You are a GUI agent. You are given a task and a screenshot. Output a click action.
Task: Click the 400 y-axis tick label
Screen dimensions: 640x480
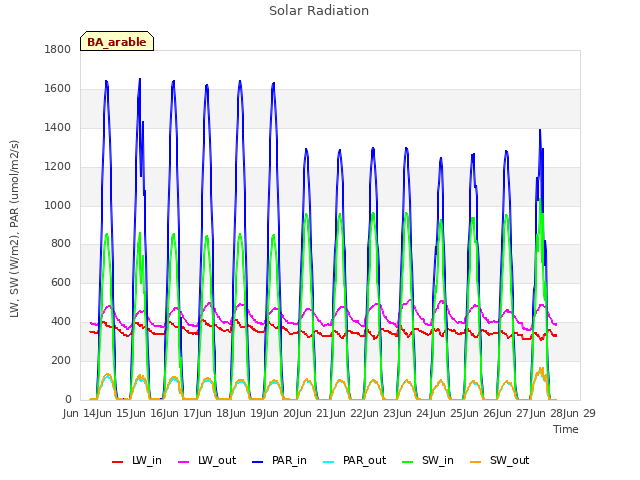coord(60,322)
